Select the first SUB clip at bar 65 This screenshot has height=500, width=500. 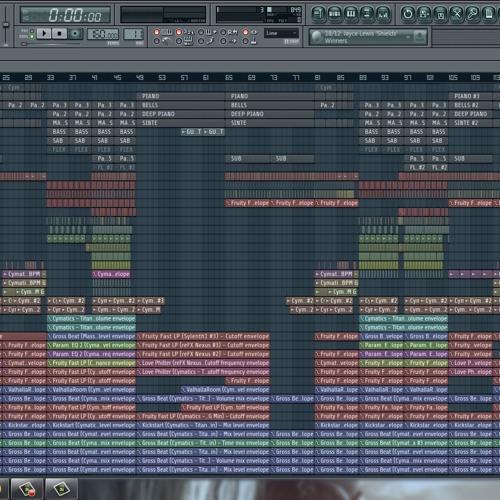(x=248, y=159)
